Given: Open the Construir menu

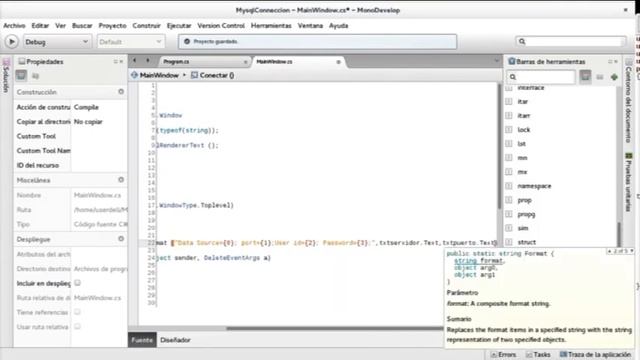Looking at the screenshot, I should tap(146, 25).
